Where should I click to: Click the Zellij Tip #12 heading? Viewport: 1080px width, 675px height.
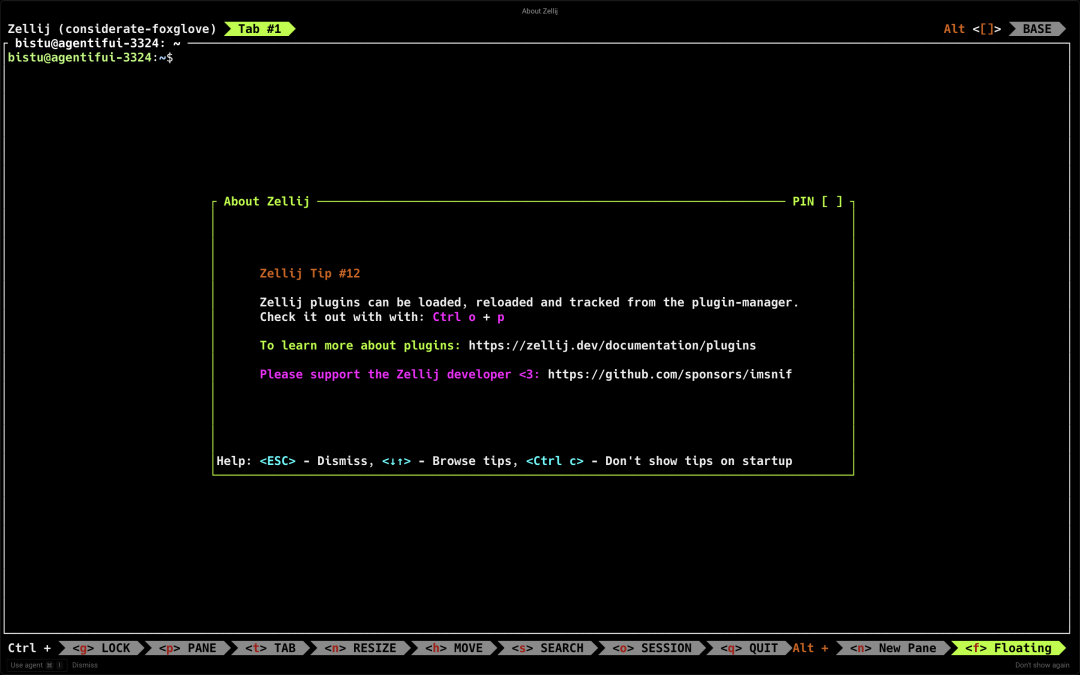[x=310, y=273]
